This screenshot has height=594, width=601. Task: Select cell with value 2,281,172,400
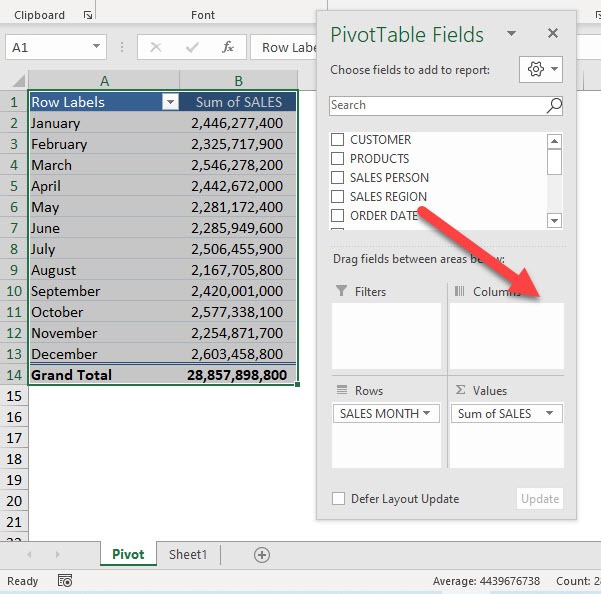coord(238,207)
